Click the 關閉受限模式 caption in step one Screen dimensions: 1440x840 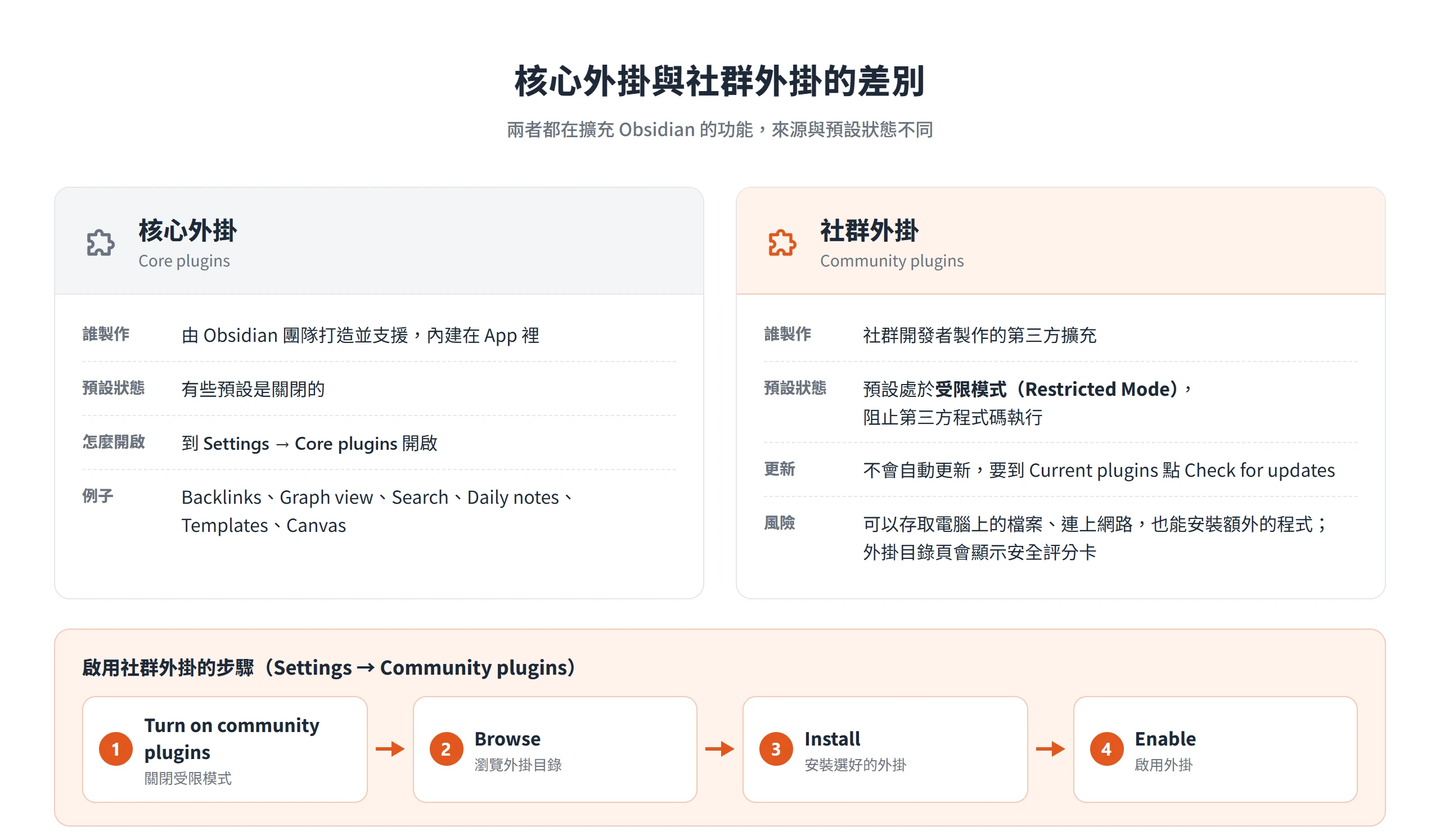187,778
